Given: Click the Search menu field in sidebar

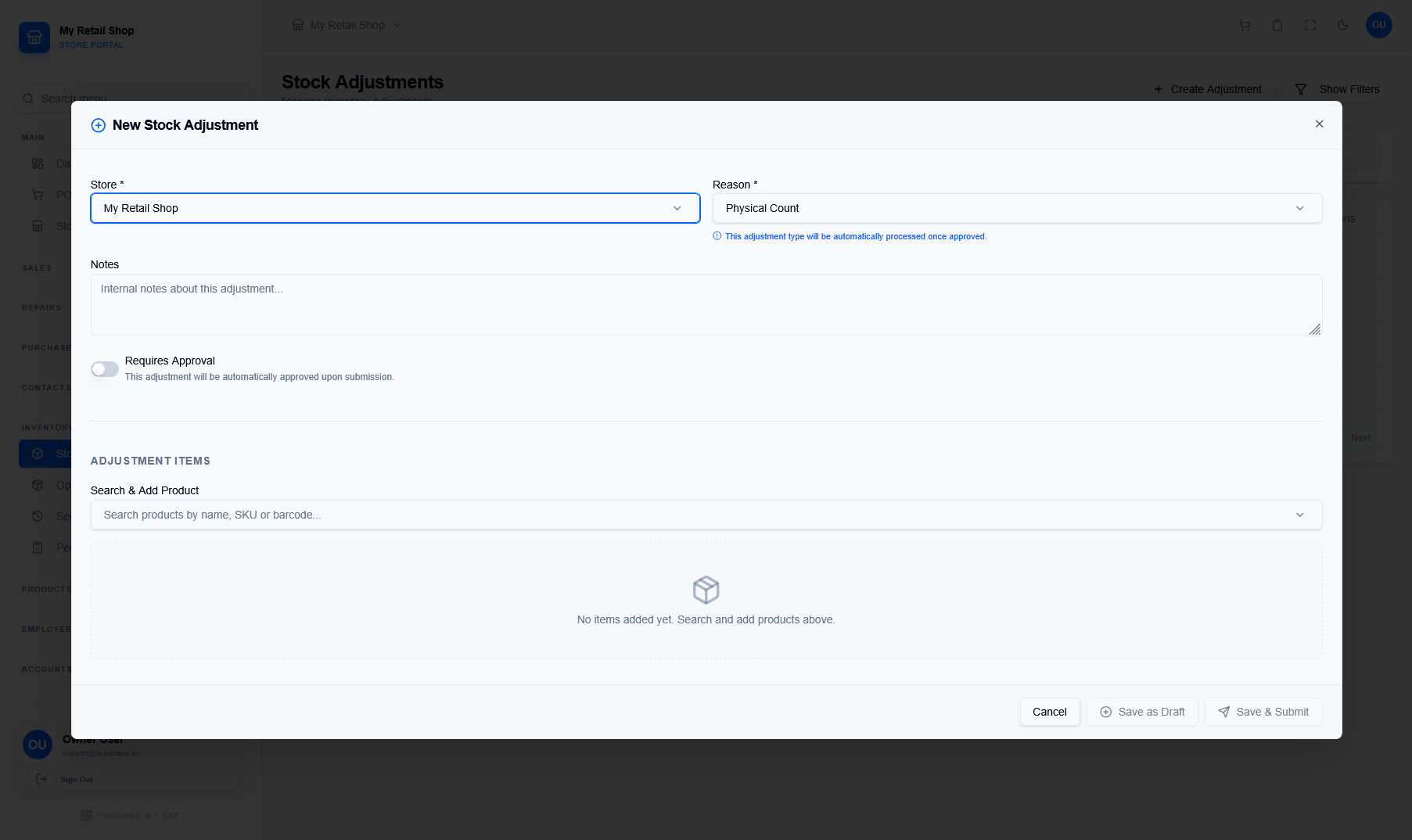Looking at the screenshot, I should pos(130,99).
